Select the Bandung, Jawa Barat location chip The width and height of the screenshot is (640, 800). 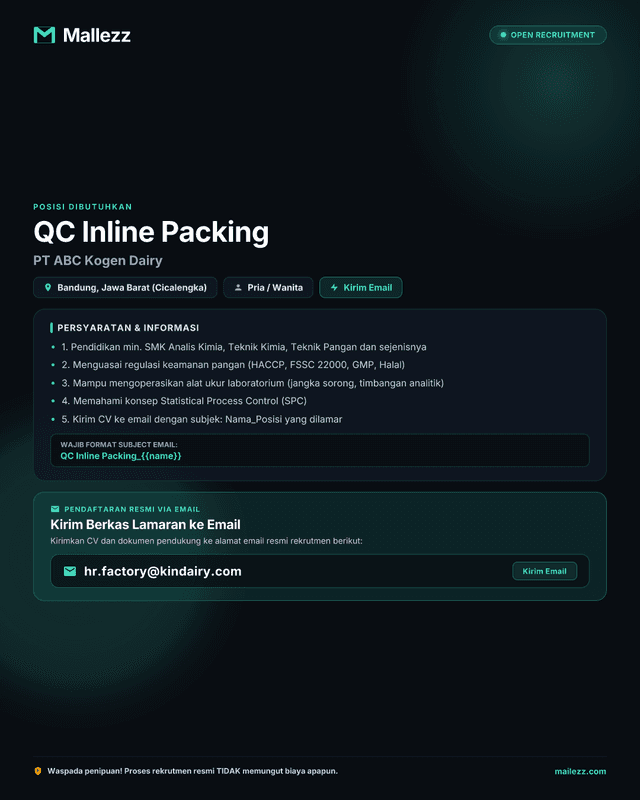tap(125, 287)
